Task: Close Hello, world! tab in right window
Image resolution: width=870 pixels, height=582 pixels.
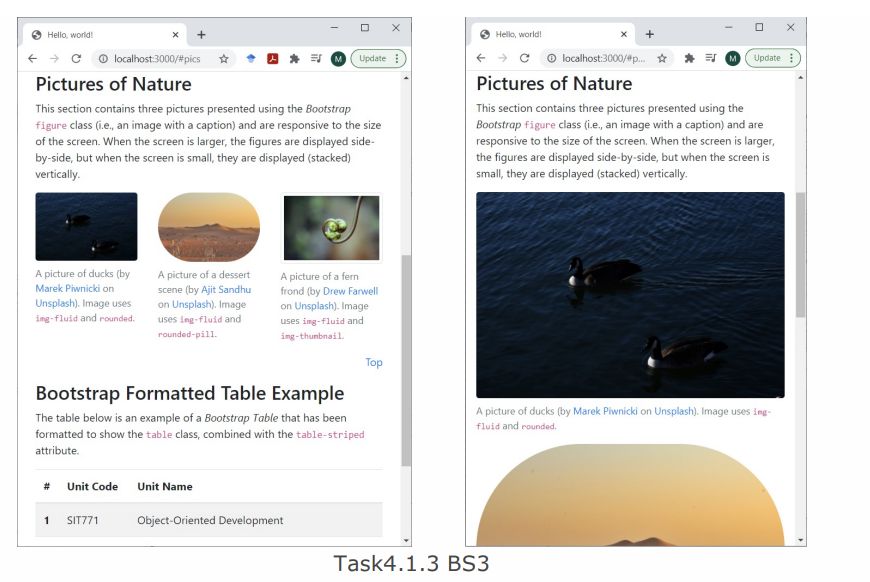Action: pyautogui.click(x=624, y=34)
